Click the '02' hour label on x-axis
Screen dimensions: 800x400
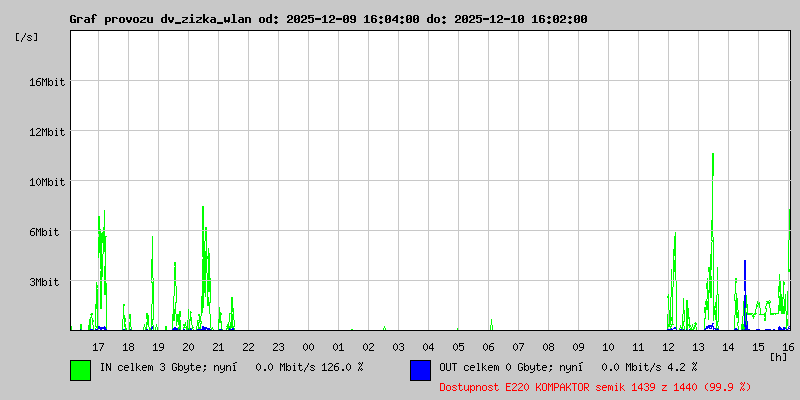click(x=369, y=347)
